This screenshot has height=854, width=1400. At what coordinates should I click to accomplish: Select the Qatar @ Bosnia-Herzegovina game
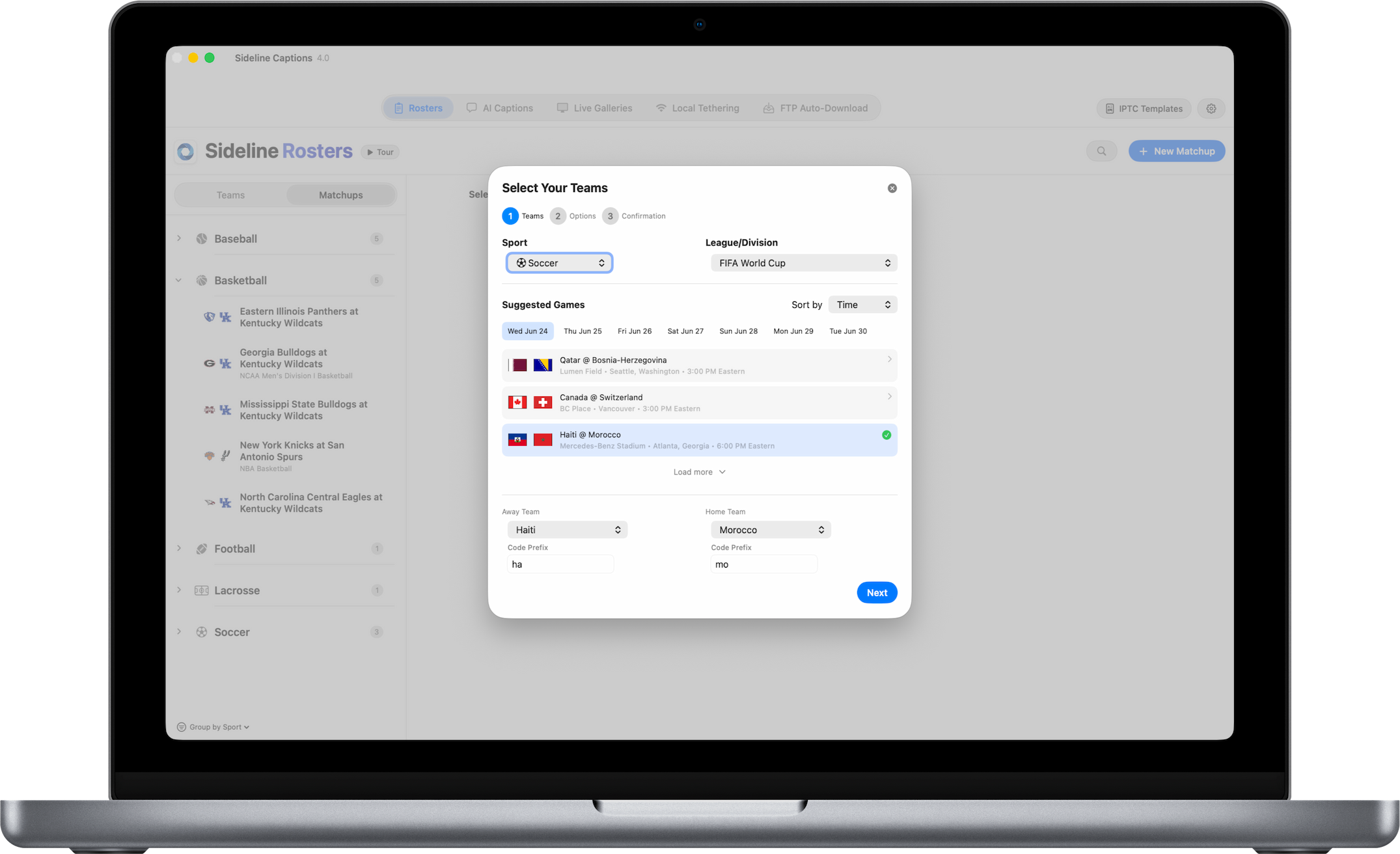[699, 365]
